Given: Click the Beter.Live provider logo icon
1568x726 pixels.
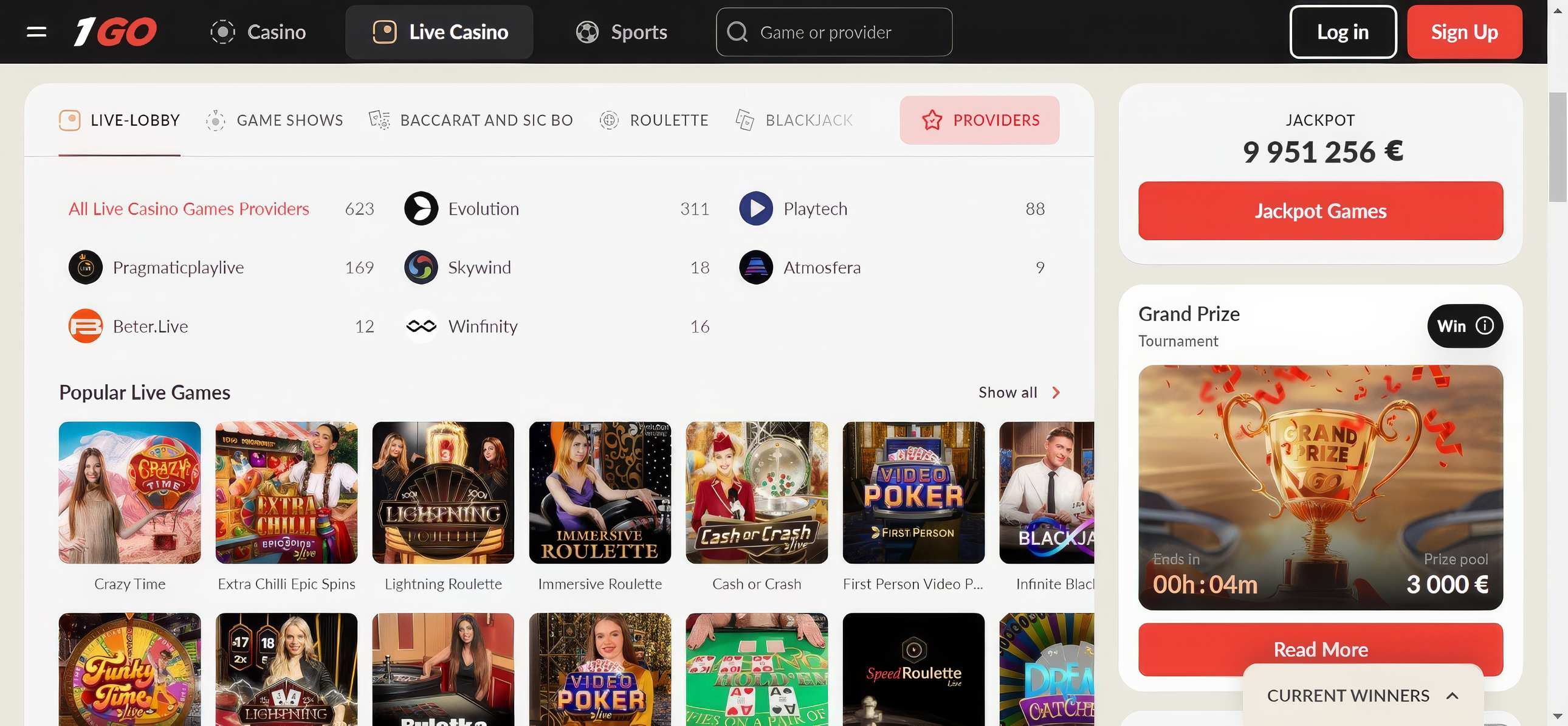Looking at the screenshot, I should (85, 327).
